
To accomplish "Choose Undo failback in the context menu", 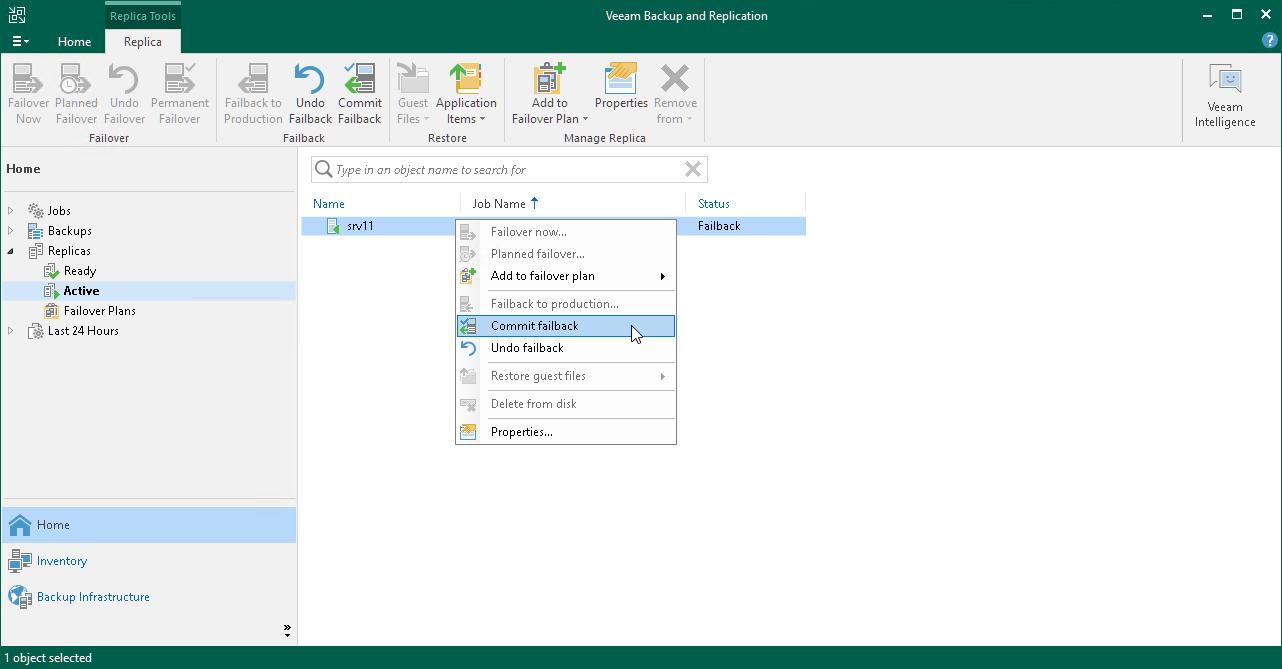I will (x=566, y=348).
